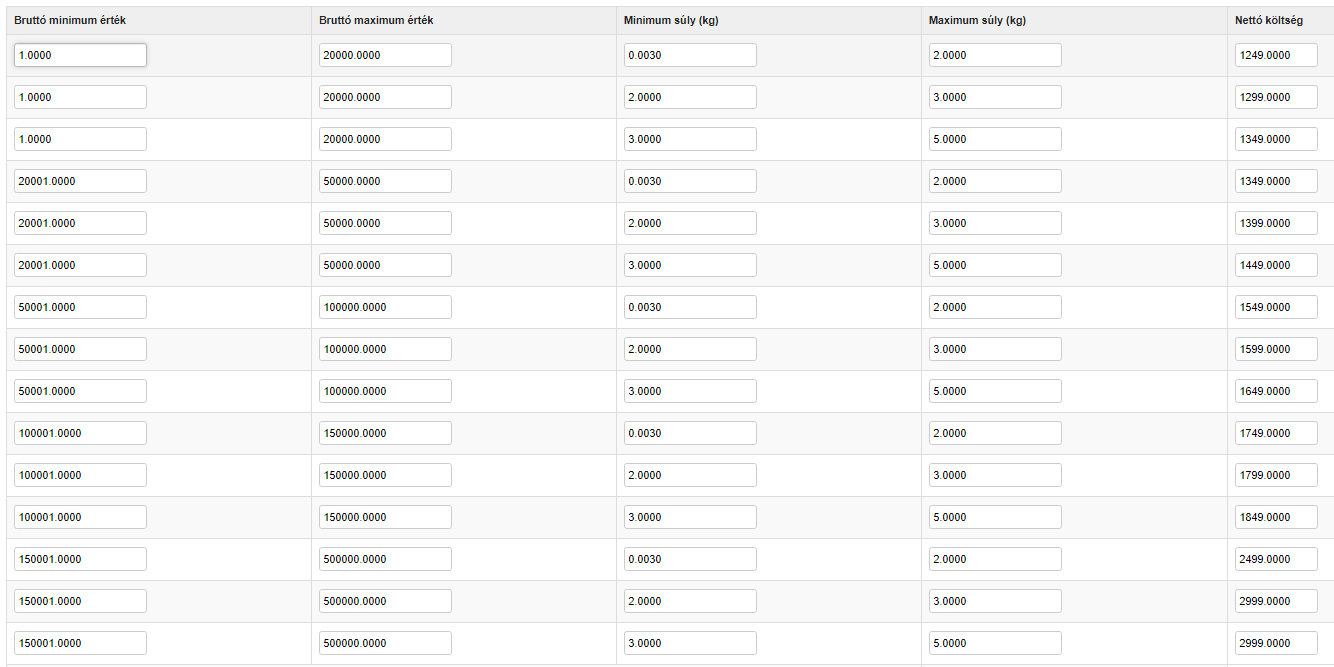Focus the net cost field showing 1299.0000
The width and height of the screenshot is (1334, 667).
pyautogui.click(x=1276, y=97)
